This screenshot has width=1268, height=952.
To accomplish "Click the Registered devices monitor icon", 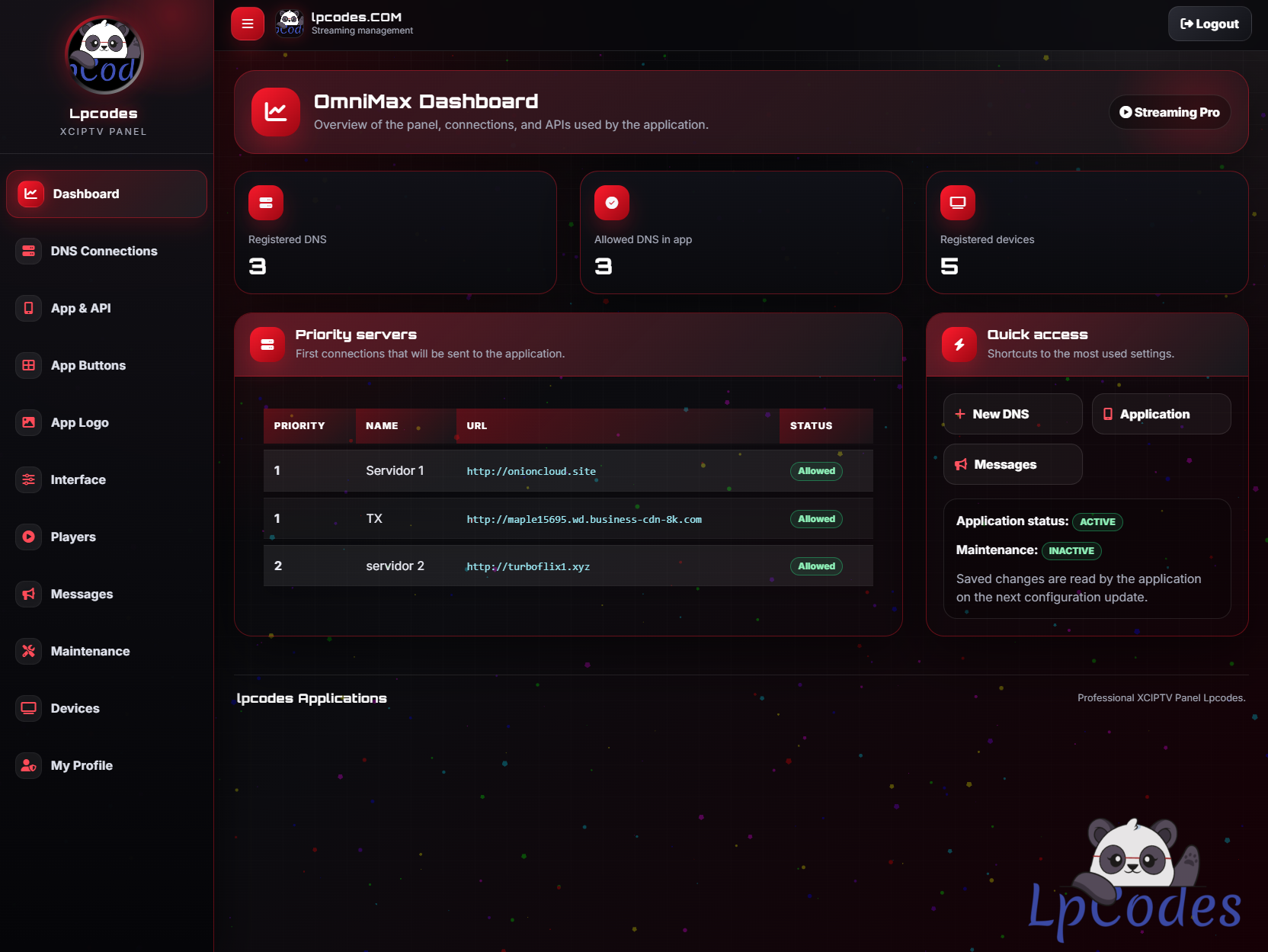I will [x=958, y=203].
